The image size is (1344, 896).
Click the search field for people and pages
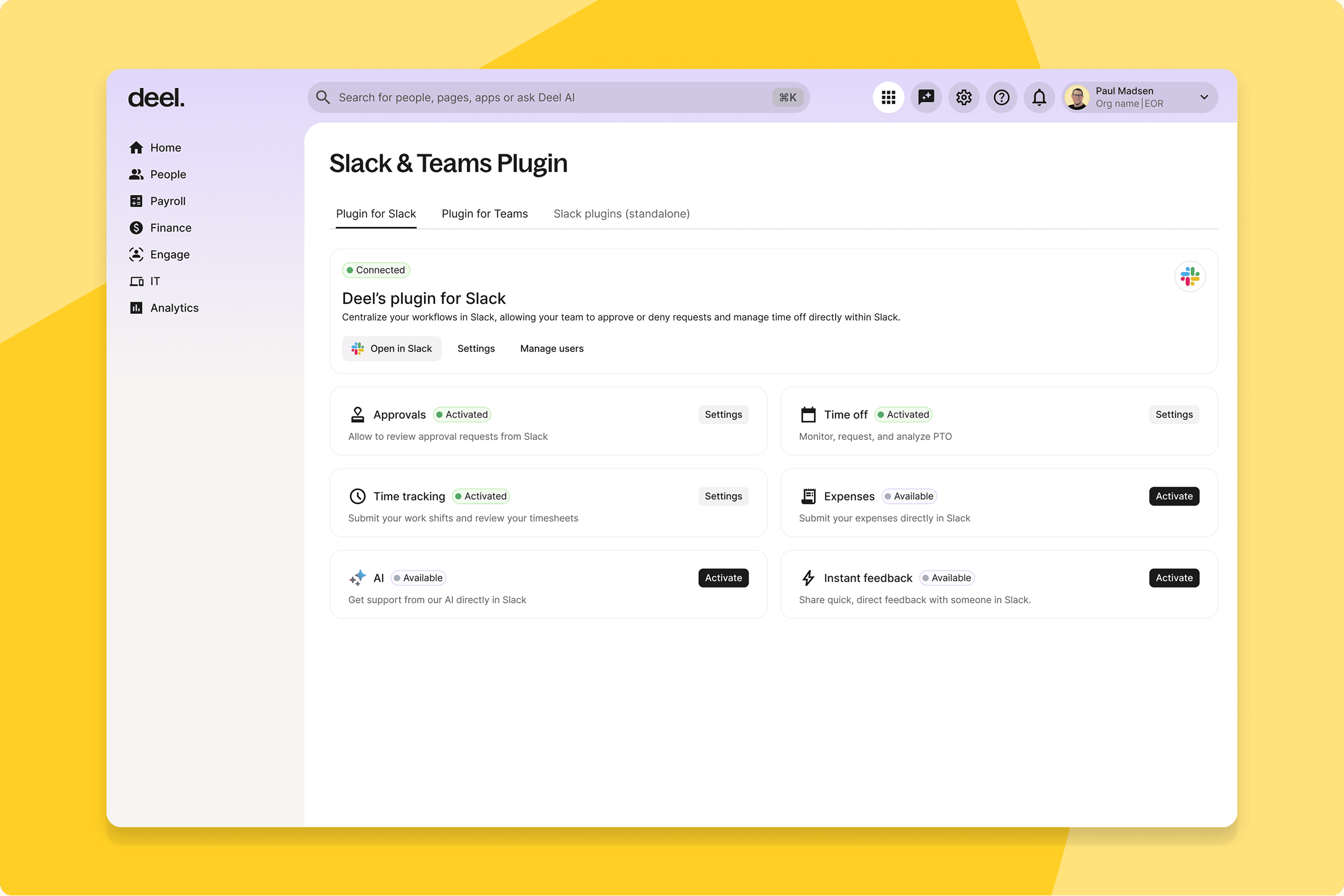558,97
